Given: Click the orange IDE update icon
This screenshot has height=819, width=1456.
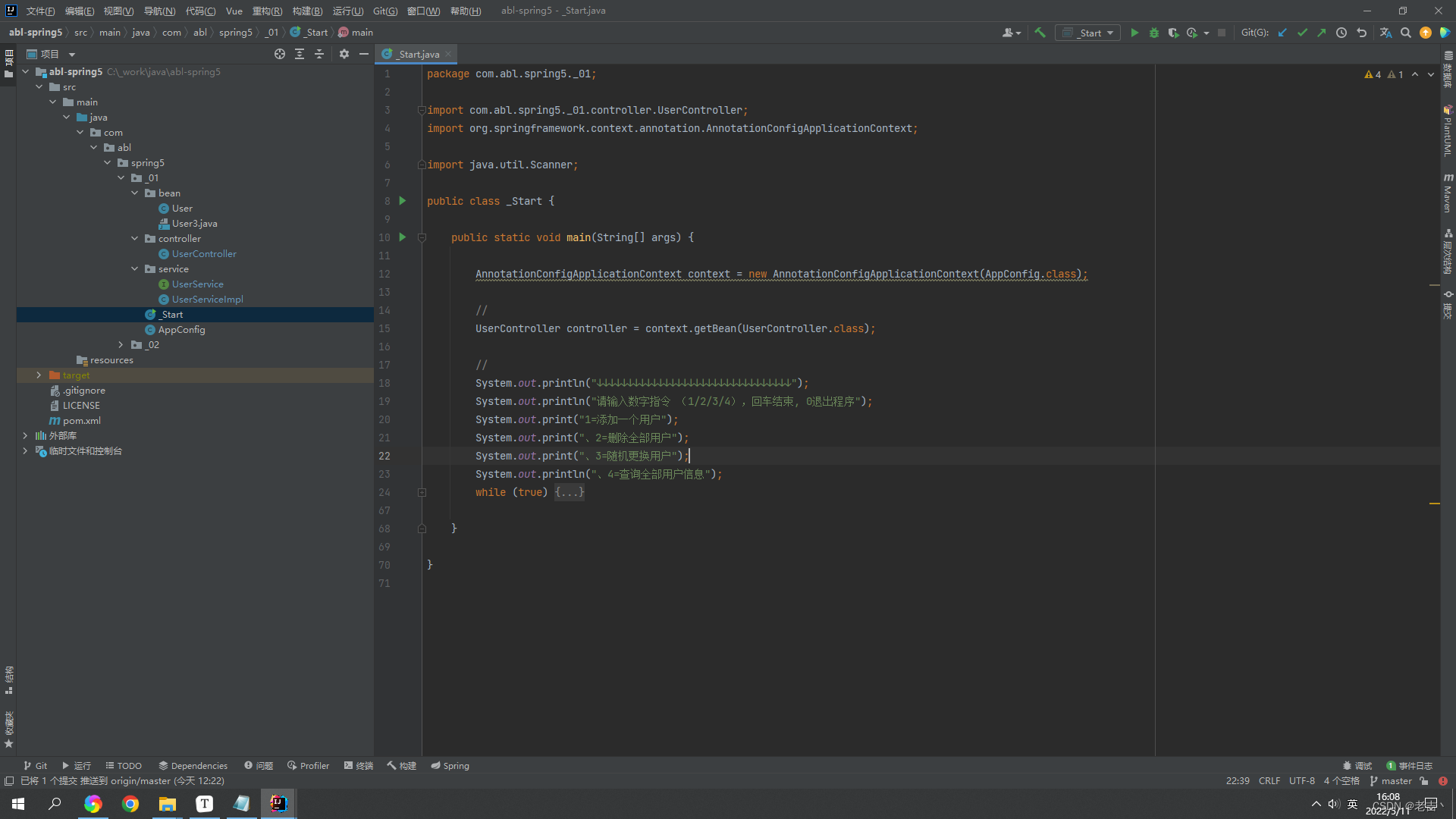Looking at the screenshot, I should click(x=1426, y=33).
